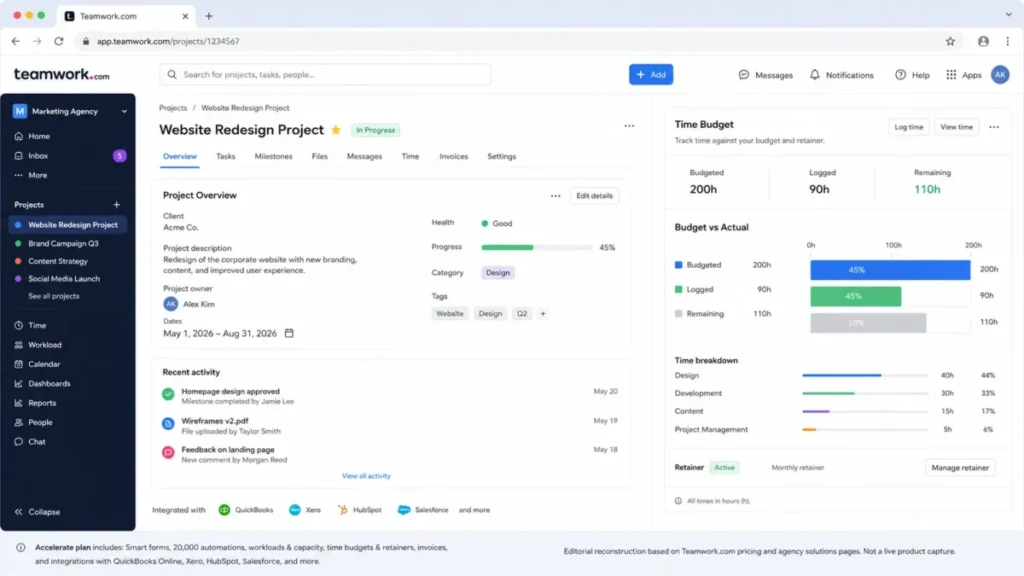Open Homepage design approved activity
The width and height of the screenshot is (1024, 576).
(x=231, y=392)
